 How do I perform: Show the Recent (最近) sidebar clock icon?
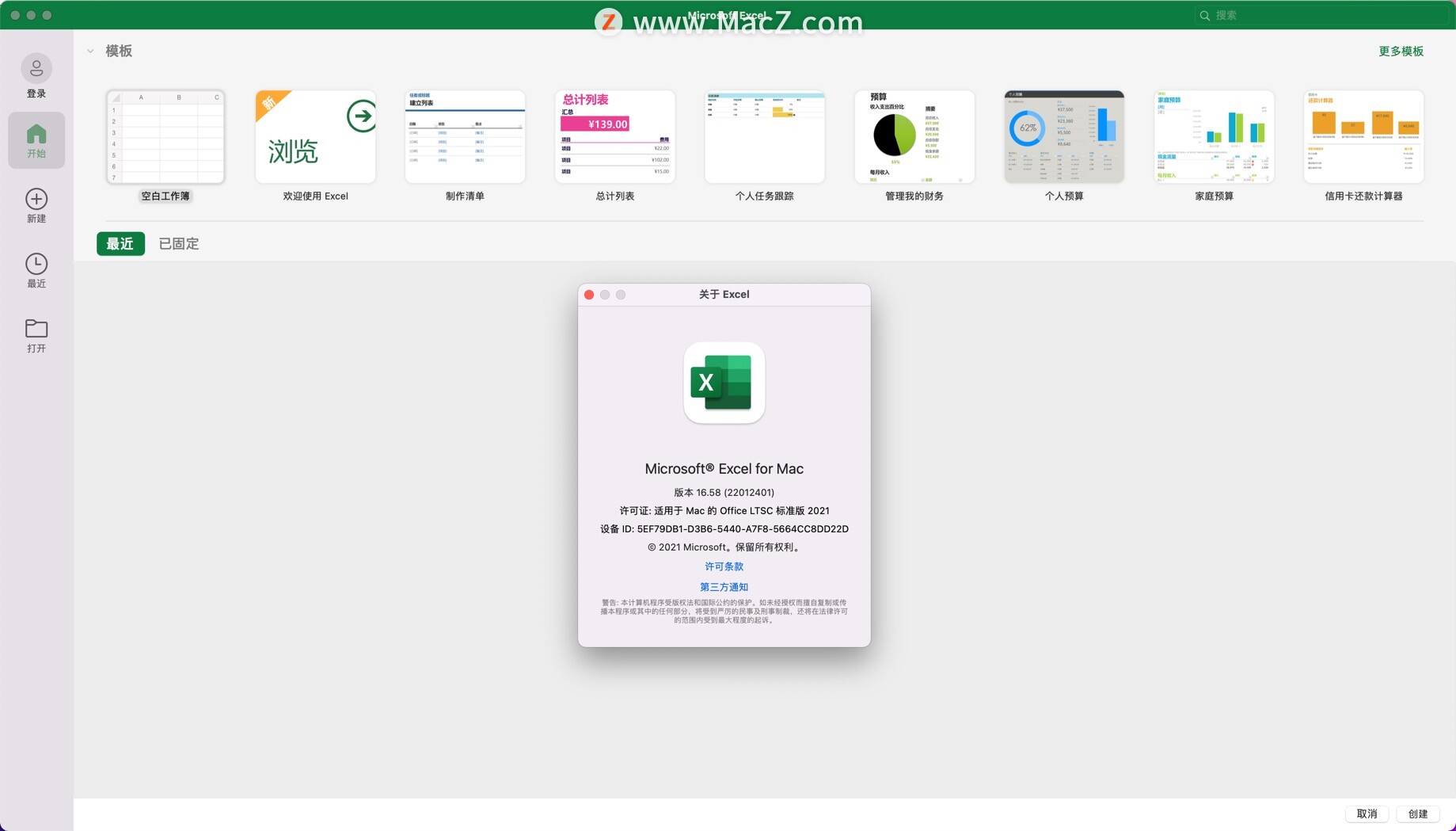(x=36, y=264)
